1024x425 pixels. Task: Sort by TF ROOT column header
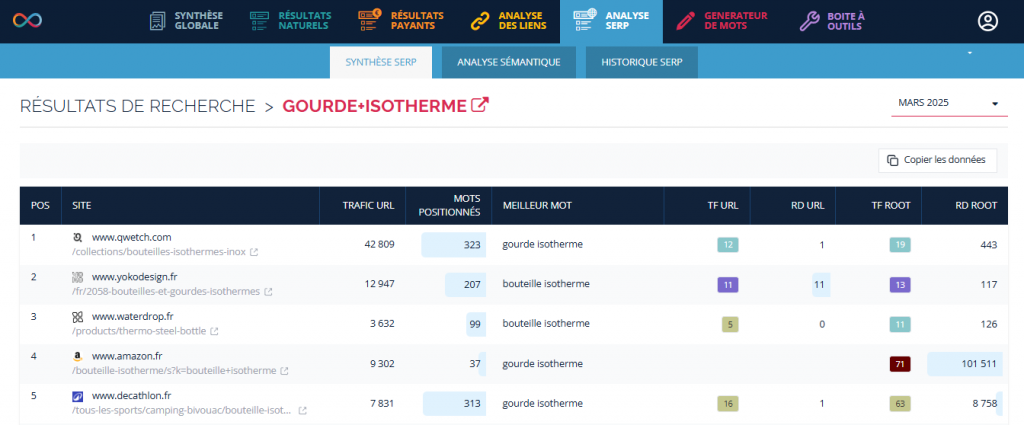(878, 206)
